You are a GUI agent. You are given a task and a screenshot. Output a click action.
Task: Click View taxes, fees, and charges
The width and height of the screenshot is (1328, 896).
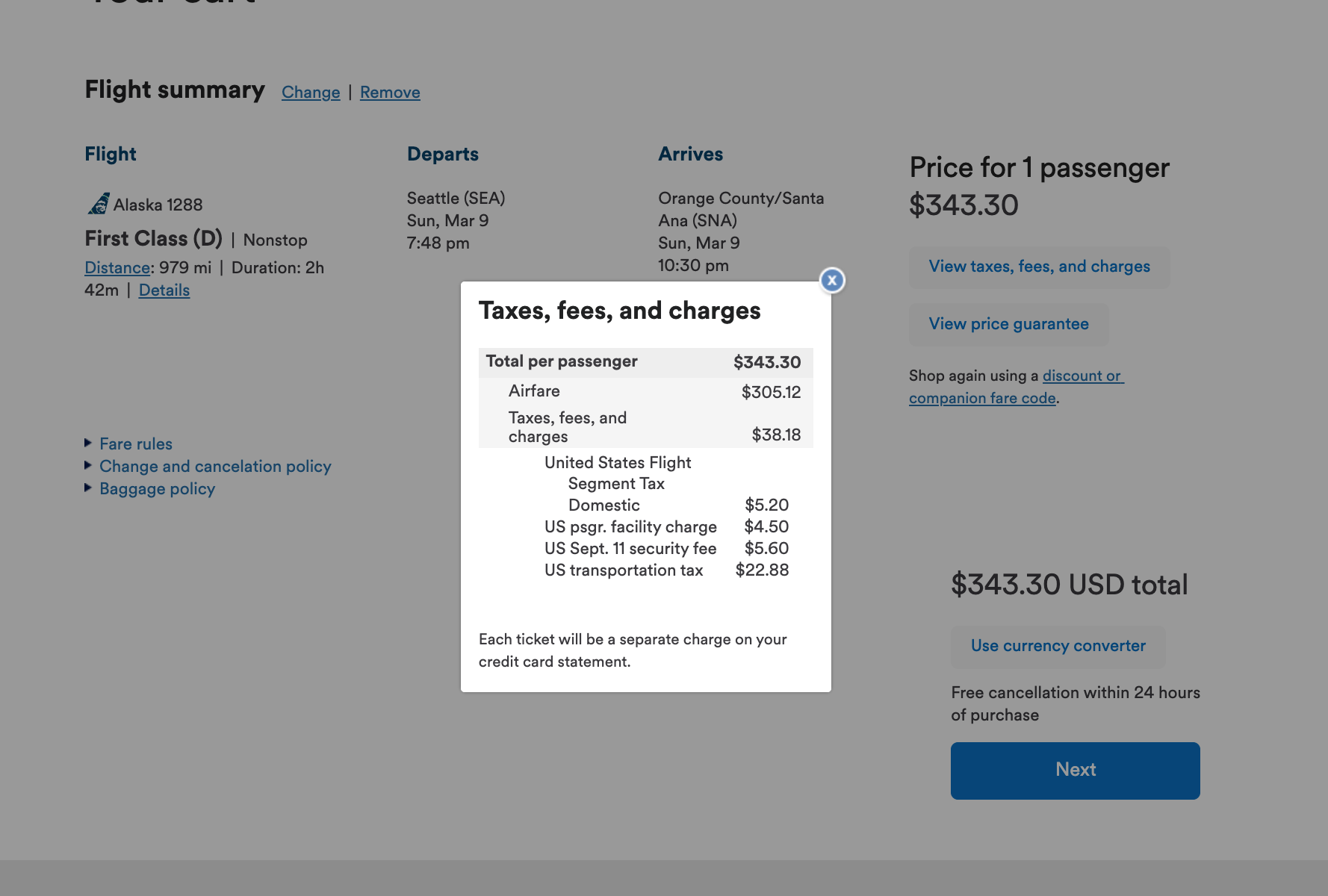pyautogui.click(x=1039, y=267)
